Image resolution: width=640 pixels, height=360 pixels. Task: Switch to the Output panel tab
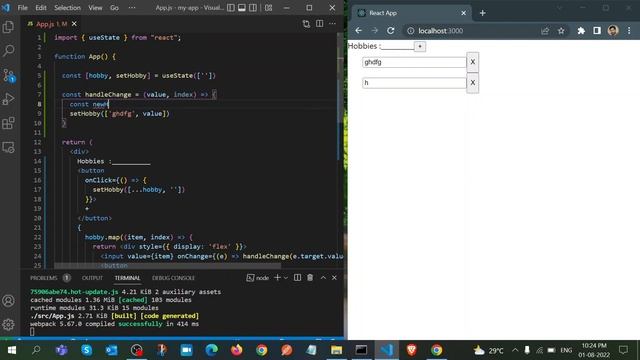click(x=92, y=278)
